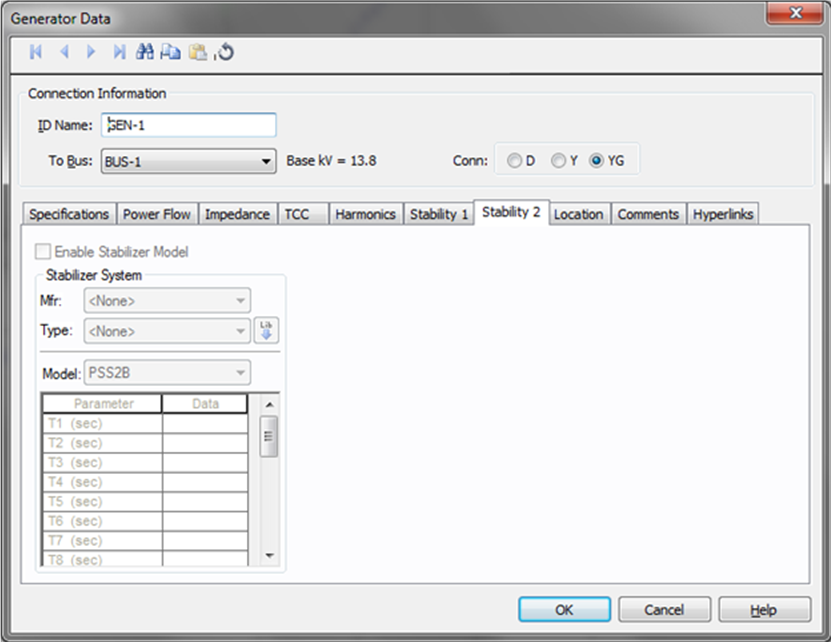
Task: Click next record arrow icon
Action: tap(91, 52)
